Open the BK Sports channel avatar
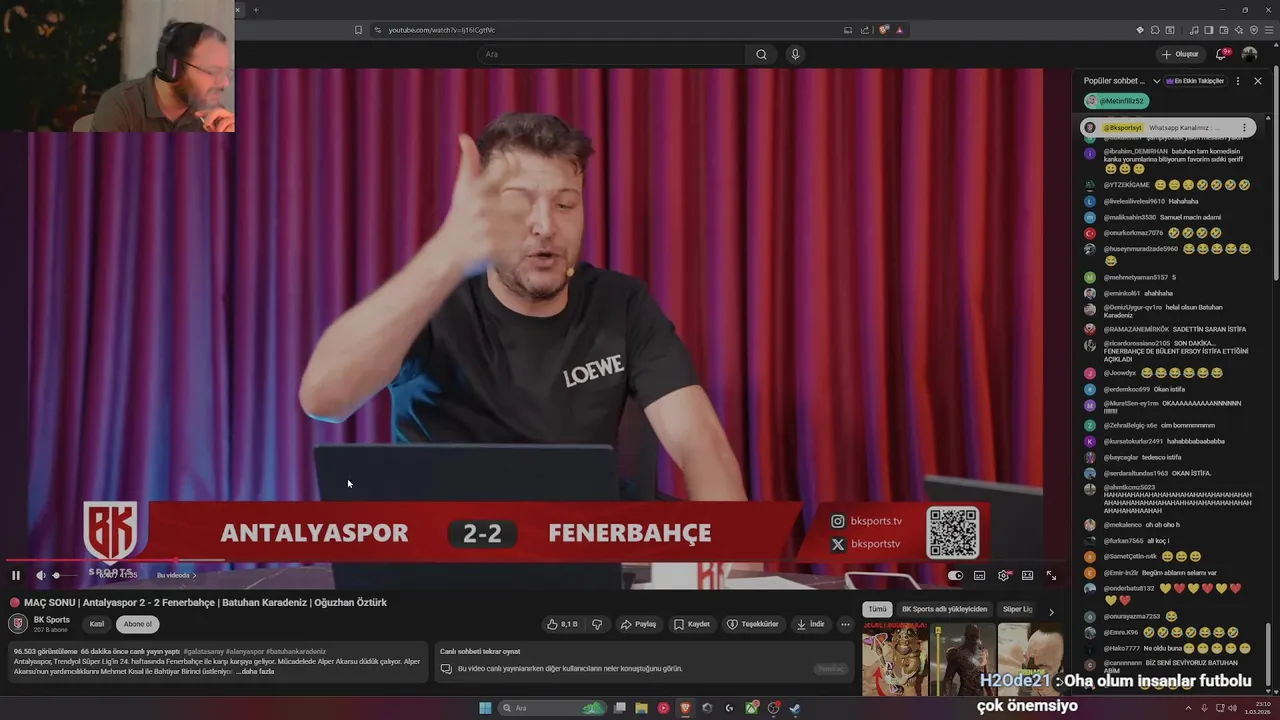1280x720 pixels. [x=18, y=623]
